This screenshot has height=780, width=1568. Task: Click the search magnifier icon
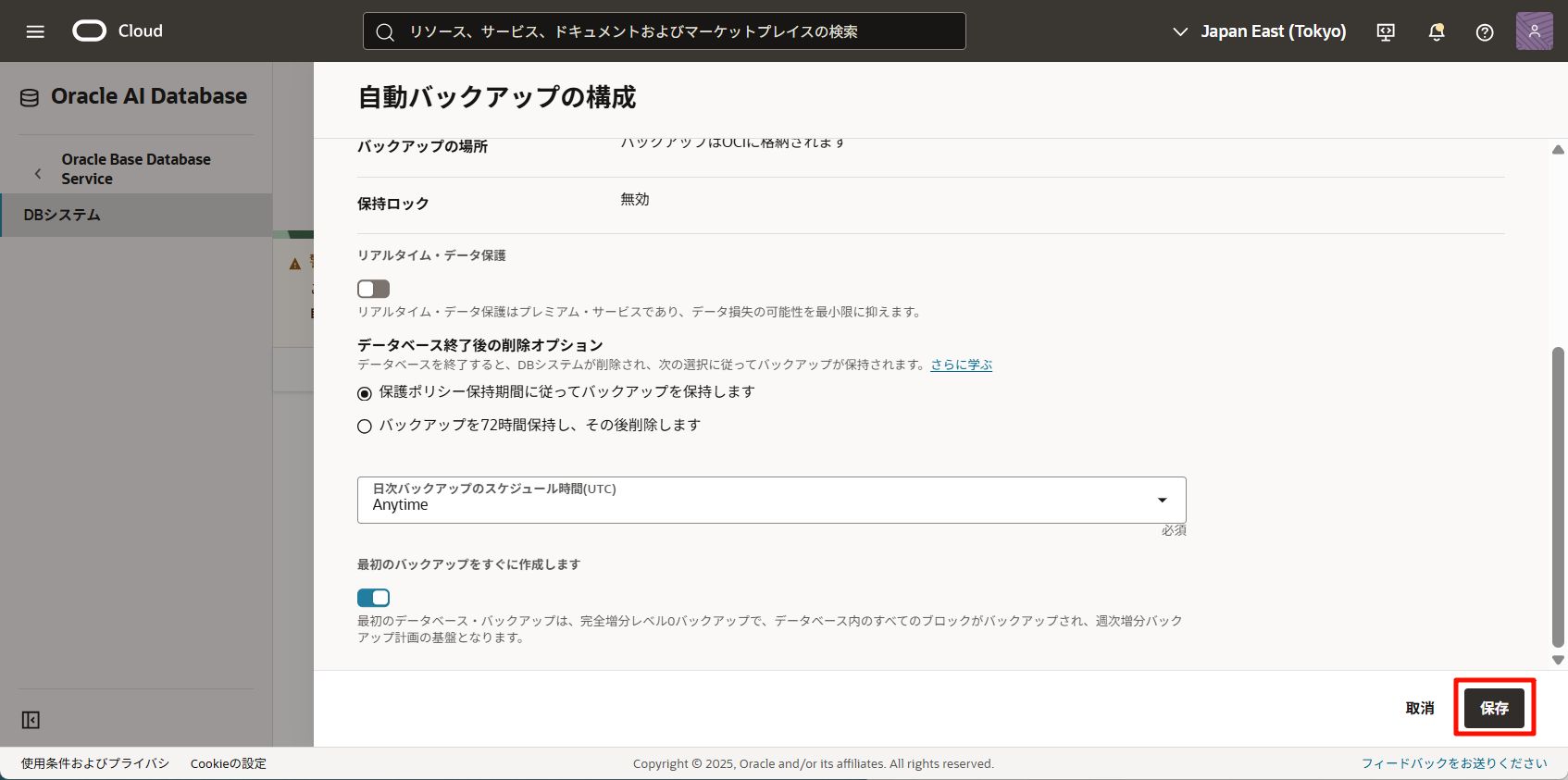click(x=385, y=31)
